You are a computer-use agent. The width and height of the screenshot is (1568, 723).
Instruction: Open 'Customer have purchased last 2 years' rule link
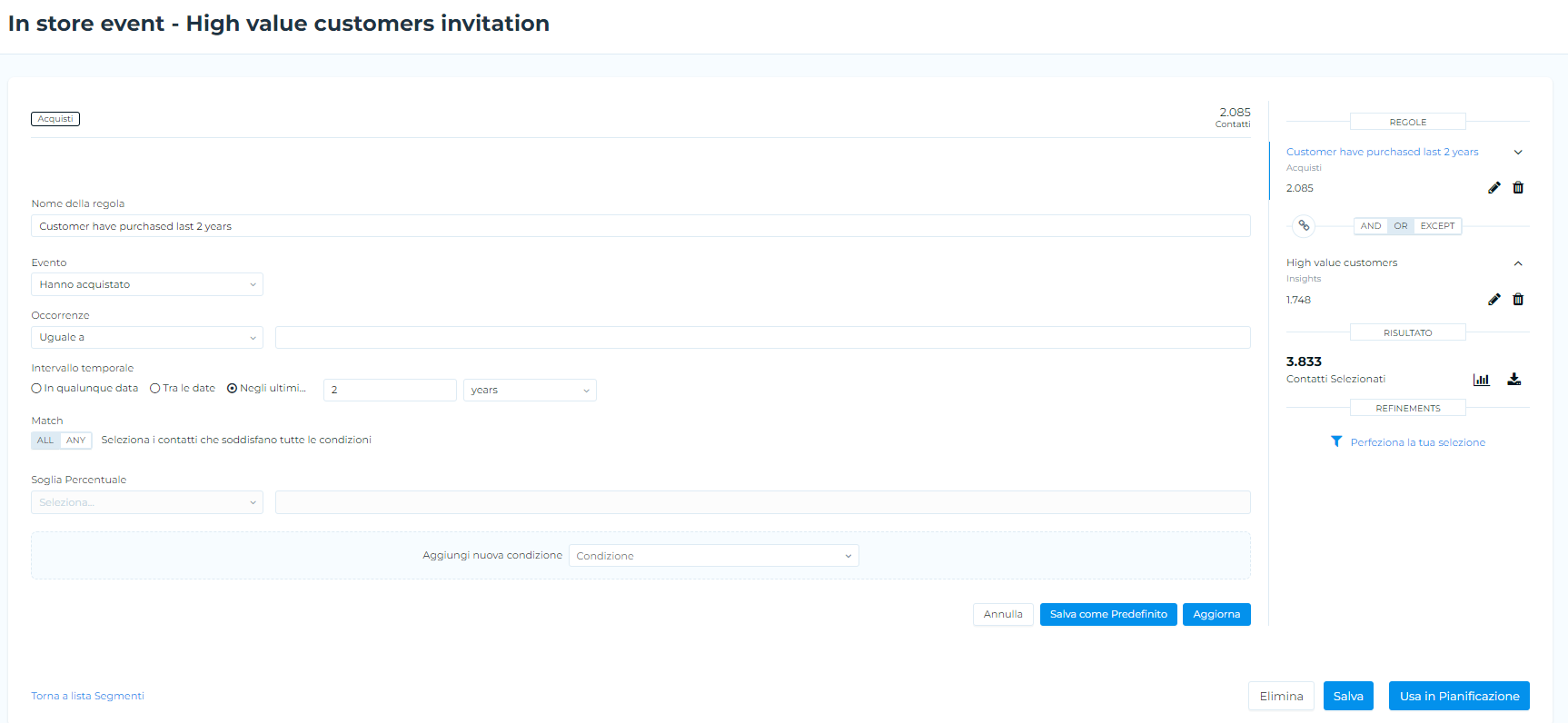click(x=1382, y=152)
